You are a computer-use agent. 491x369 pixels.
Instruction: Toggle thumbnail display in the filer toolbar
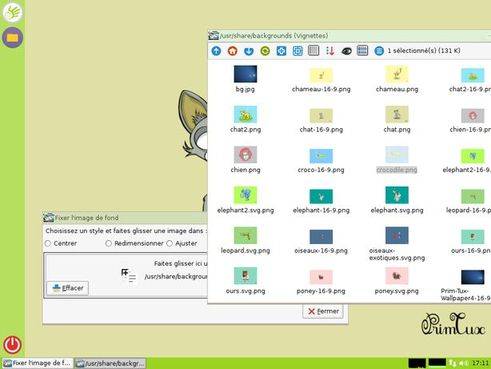pyautogui.click(x=362, y=51)
